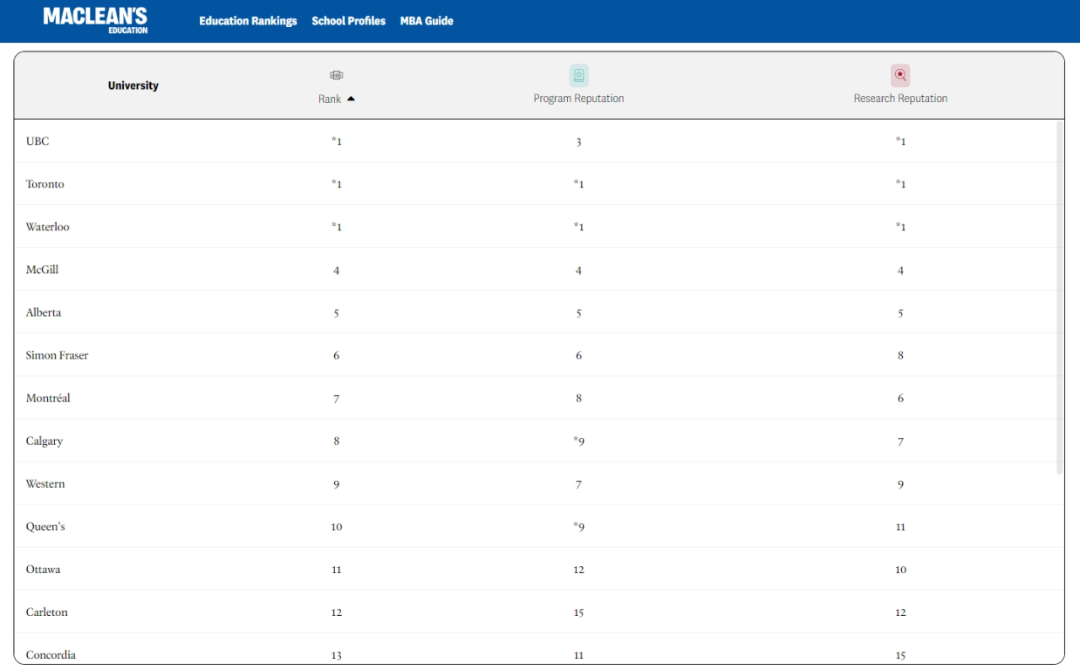Open the Carleton row
The width and height of the screenshot is (1080, 670).
[x=47, y=612]
